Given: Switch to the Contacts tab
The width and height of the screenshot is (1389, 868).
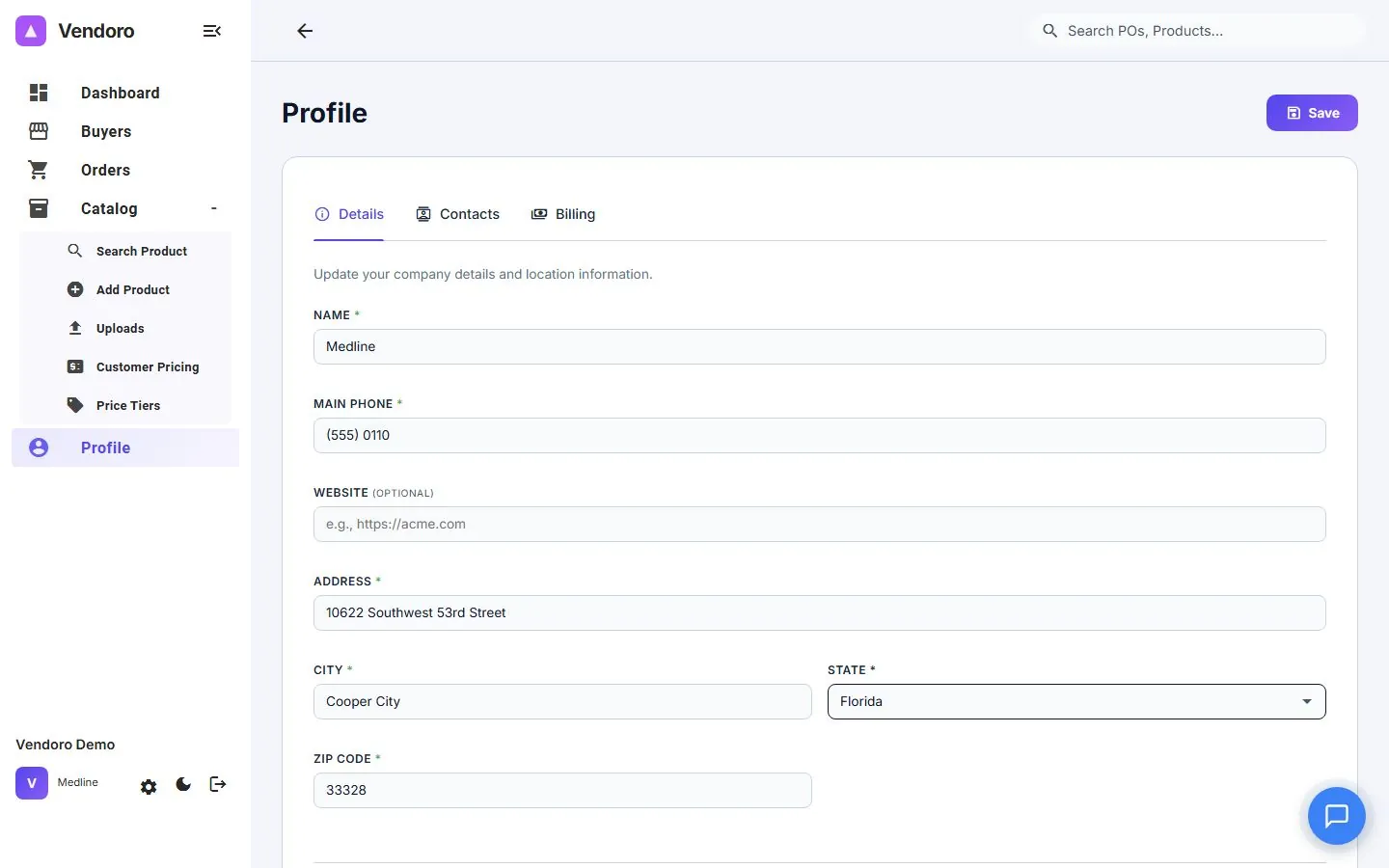Looking at the screenshot, I should pos(458,214).
